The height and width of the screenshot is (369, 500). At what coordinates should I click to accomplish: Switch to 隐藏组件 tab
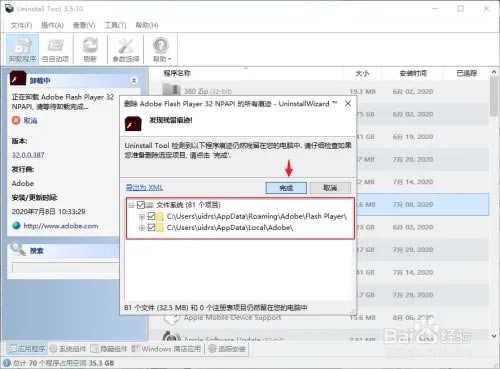click(x=109, y=349)
